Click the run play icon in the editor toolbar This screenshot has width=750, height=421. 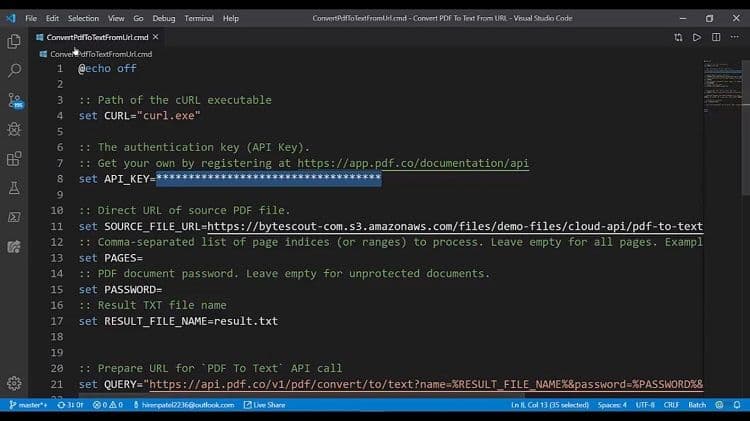[697, 37]
